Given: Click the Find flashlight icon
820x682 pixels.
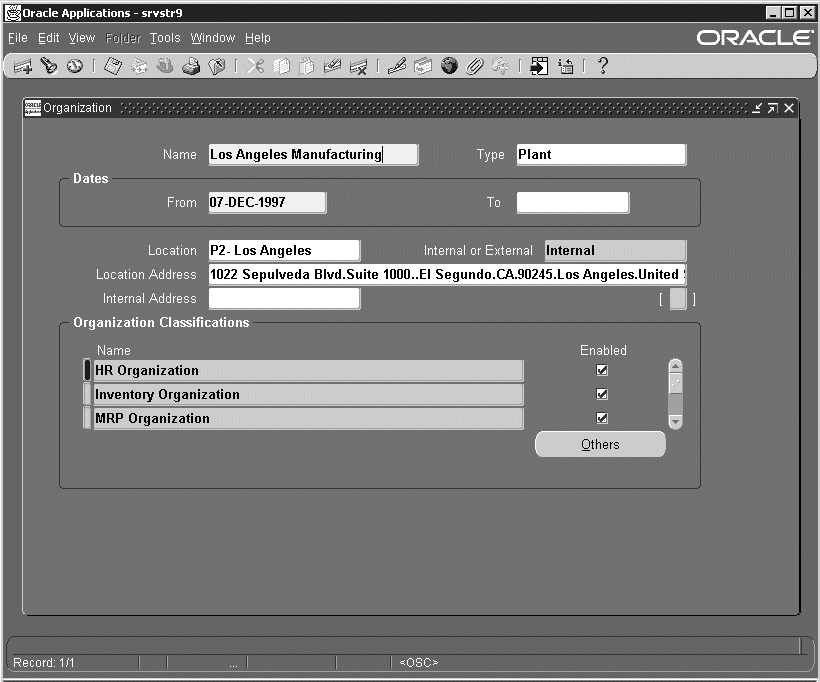Looking at the screenshot, I should [x=49, y=66].
